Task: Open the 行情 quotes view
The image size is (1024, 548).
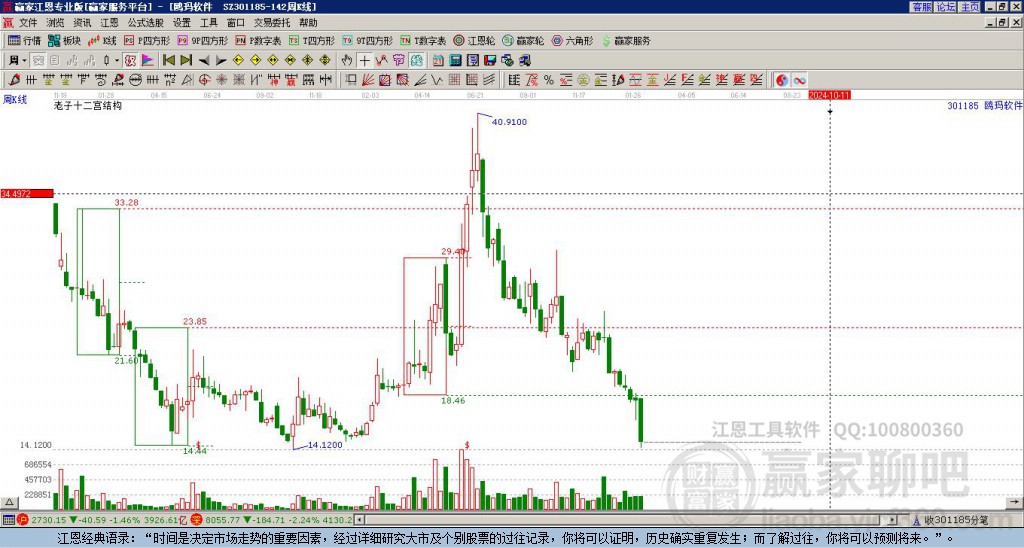Action: [24, 40]
